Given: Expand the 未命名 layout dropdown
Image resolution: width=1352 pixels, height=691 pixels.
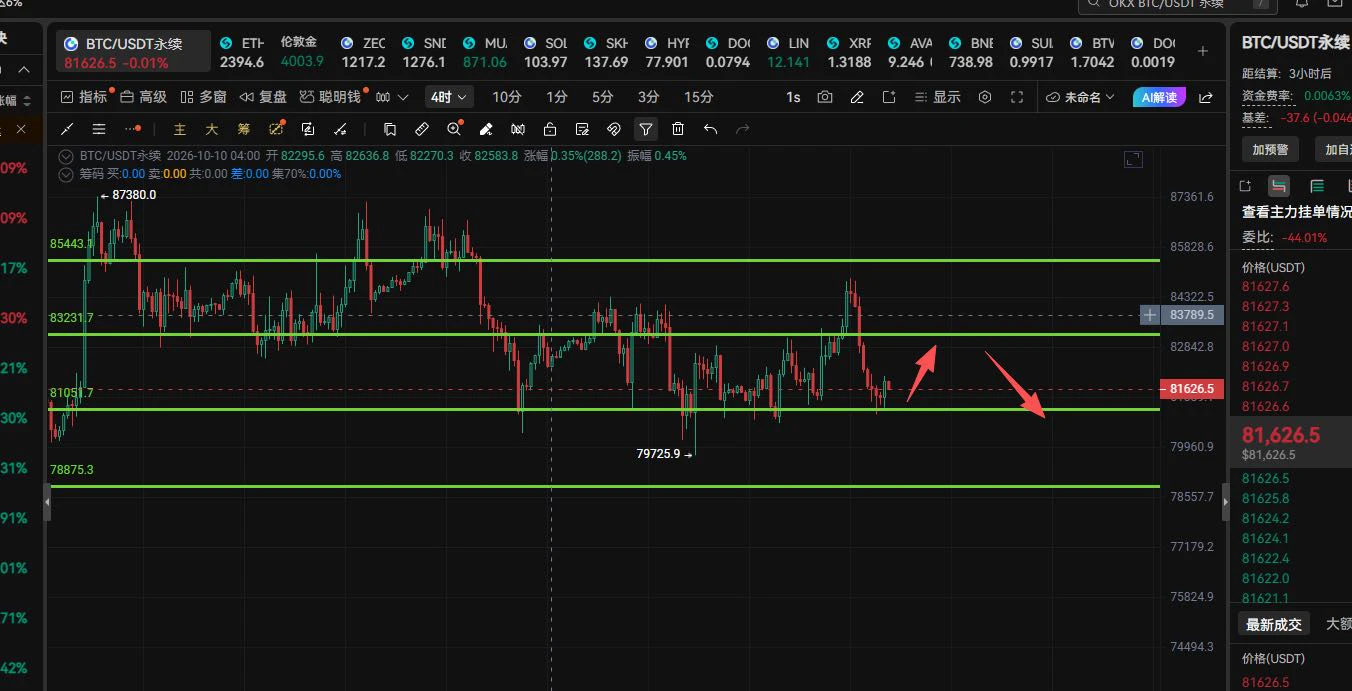Looking at the screenshot, I should coord(1078,97).
